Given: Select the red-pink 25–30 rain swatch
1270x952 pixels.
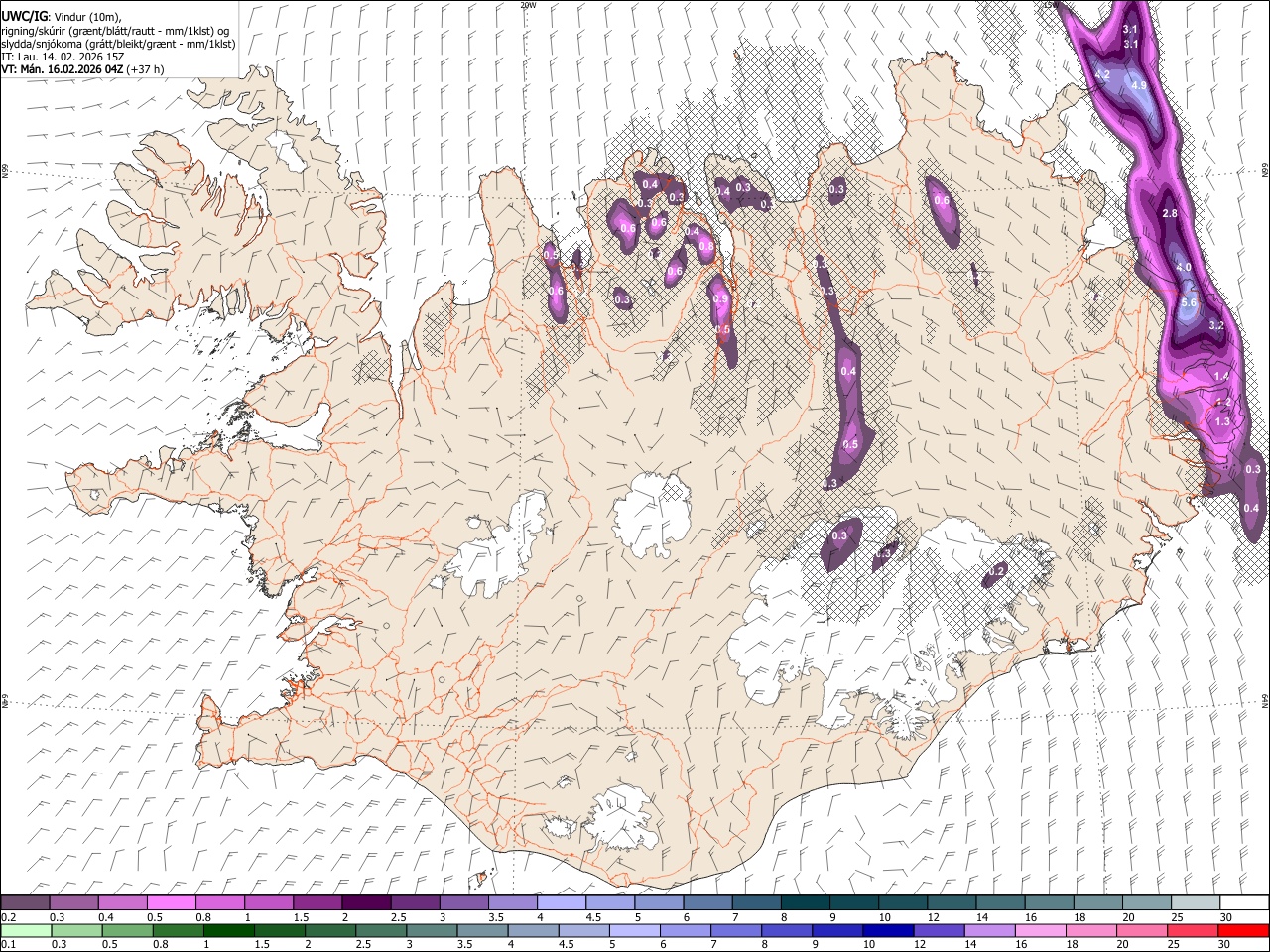Looking at the screenshot, I should (1193, 931).
